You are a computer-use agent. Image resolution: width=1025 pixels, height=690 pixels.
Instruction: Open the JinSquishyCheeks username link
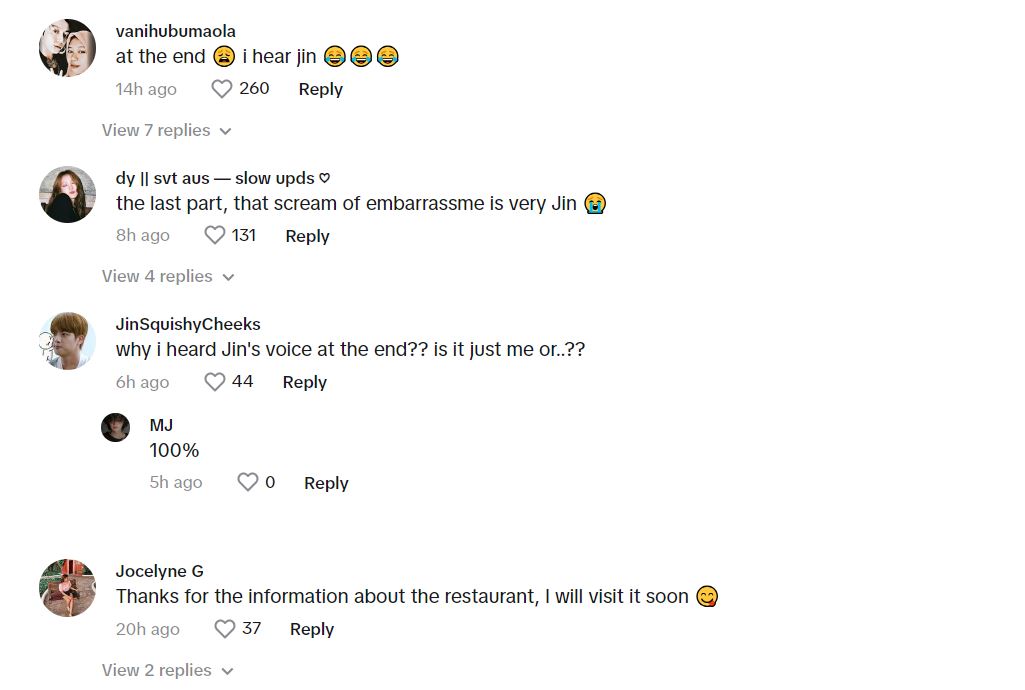[x=188, y=324]
